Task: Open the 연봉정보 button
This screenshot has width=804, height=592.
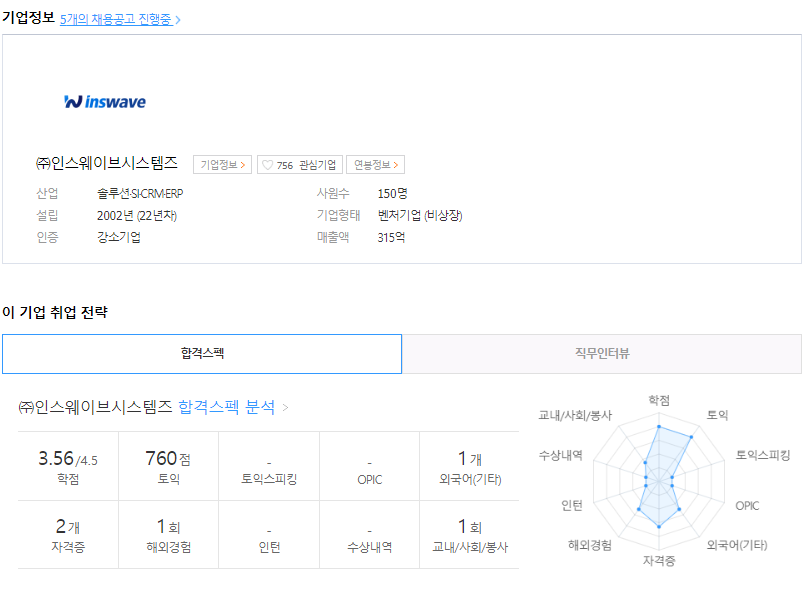Action: [x=376, y=165]
